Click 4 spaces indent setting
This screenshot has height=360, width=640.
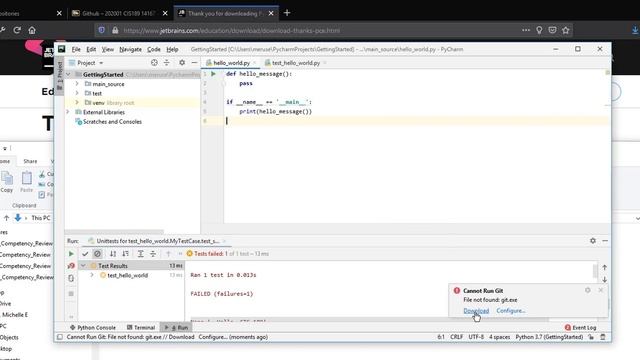point(500,337)
